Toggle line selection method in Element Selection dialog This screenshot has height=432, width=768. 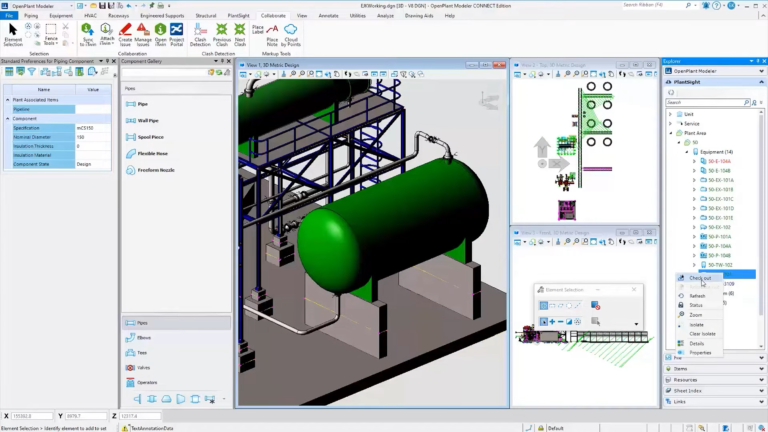pos(577,306)
